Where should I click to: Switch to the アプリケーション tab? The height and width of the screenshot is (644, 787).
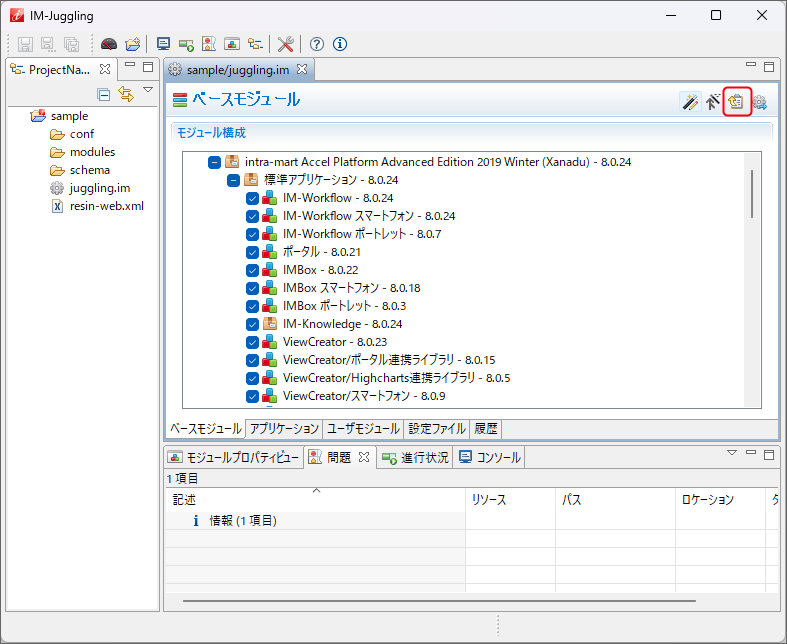point(284,428)
